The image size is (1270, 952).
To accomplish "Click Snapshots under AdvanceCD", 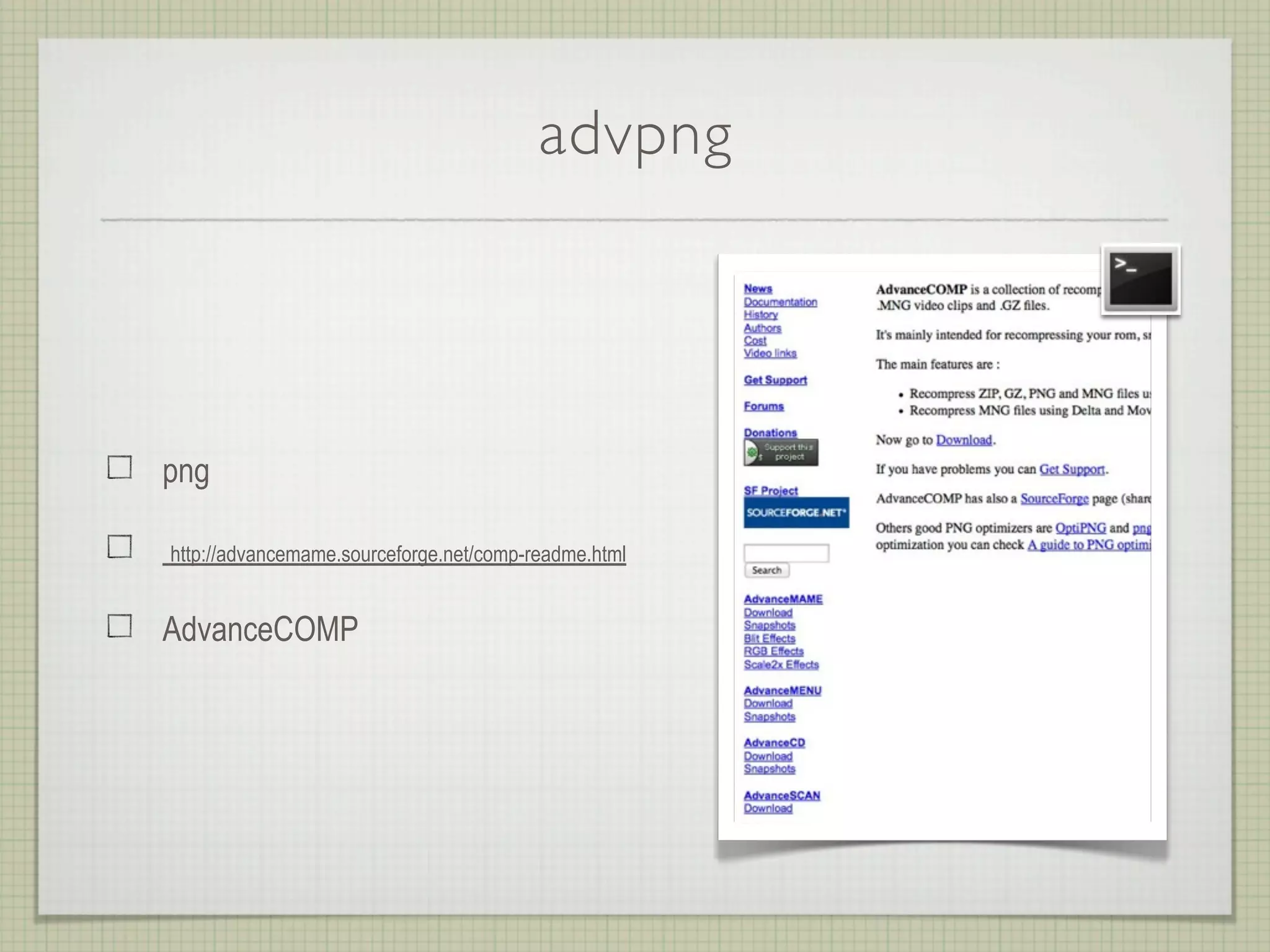I will (769, 769).
